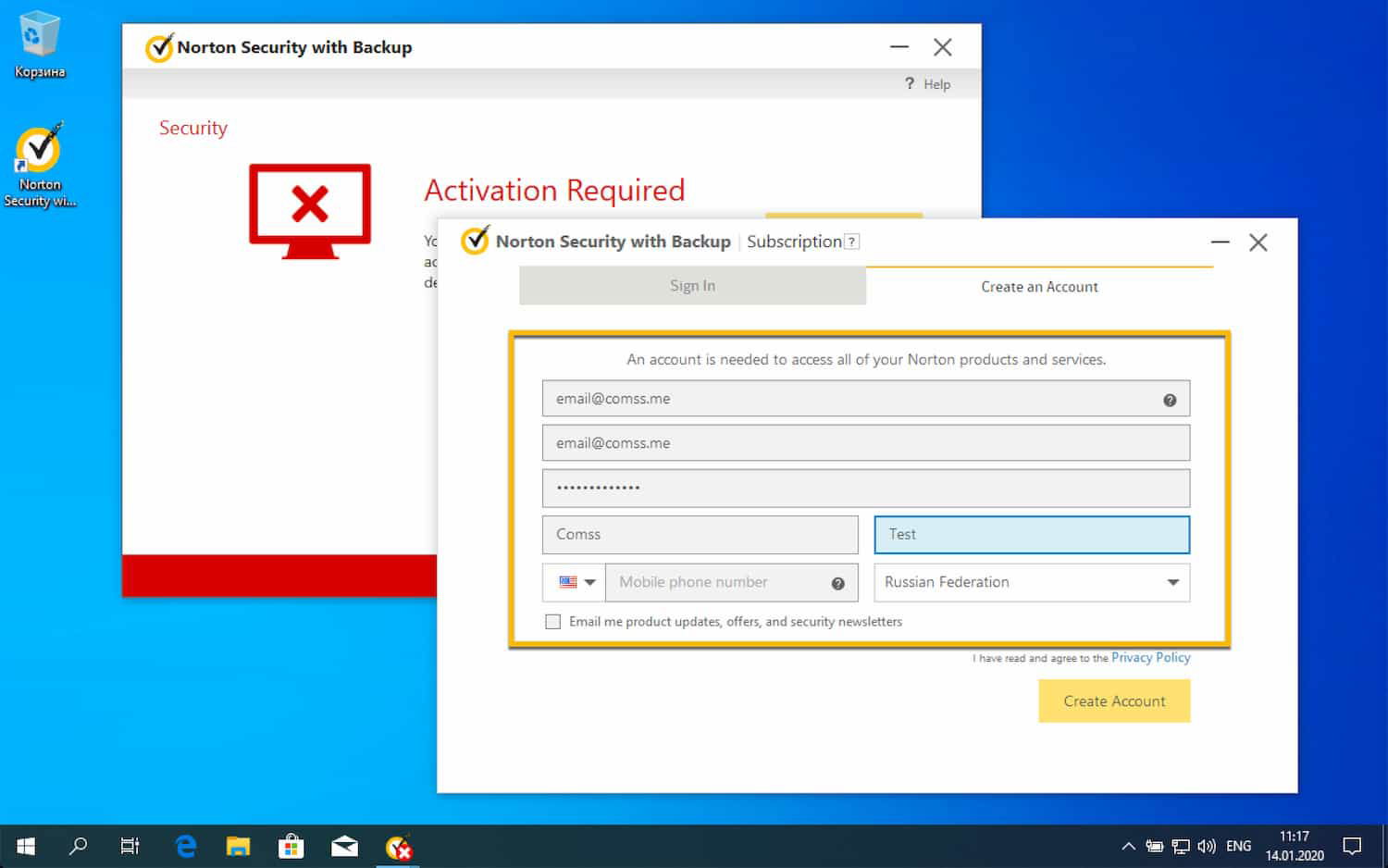1388x868 pixels.
Task: Show hidden tray icons chevron
Action: click(x=1128, y=846)
